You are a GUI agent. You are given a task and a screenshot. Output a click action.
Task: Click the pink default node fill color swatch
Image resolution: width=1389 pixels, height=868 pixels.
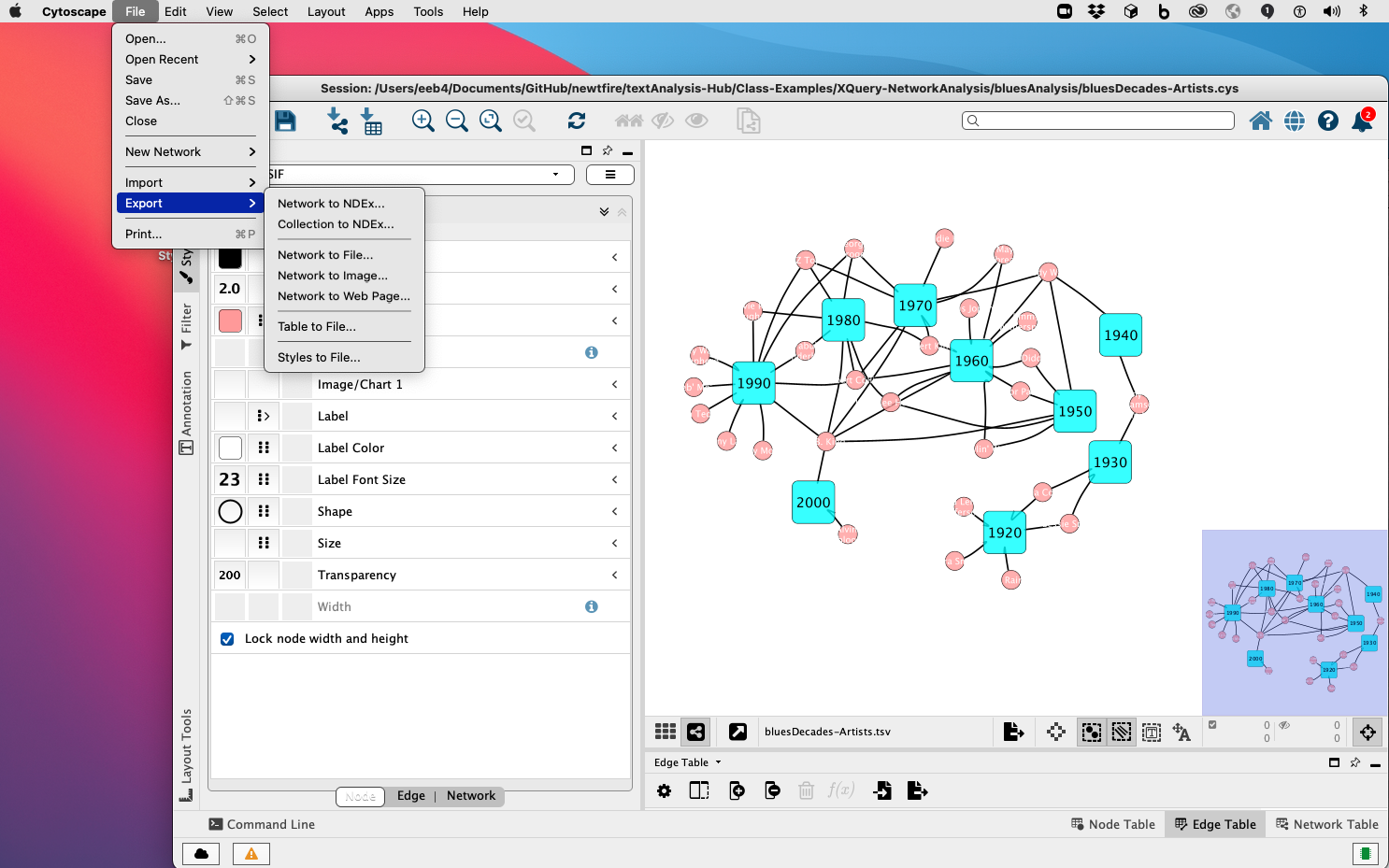pos(230,320)
